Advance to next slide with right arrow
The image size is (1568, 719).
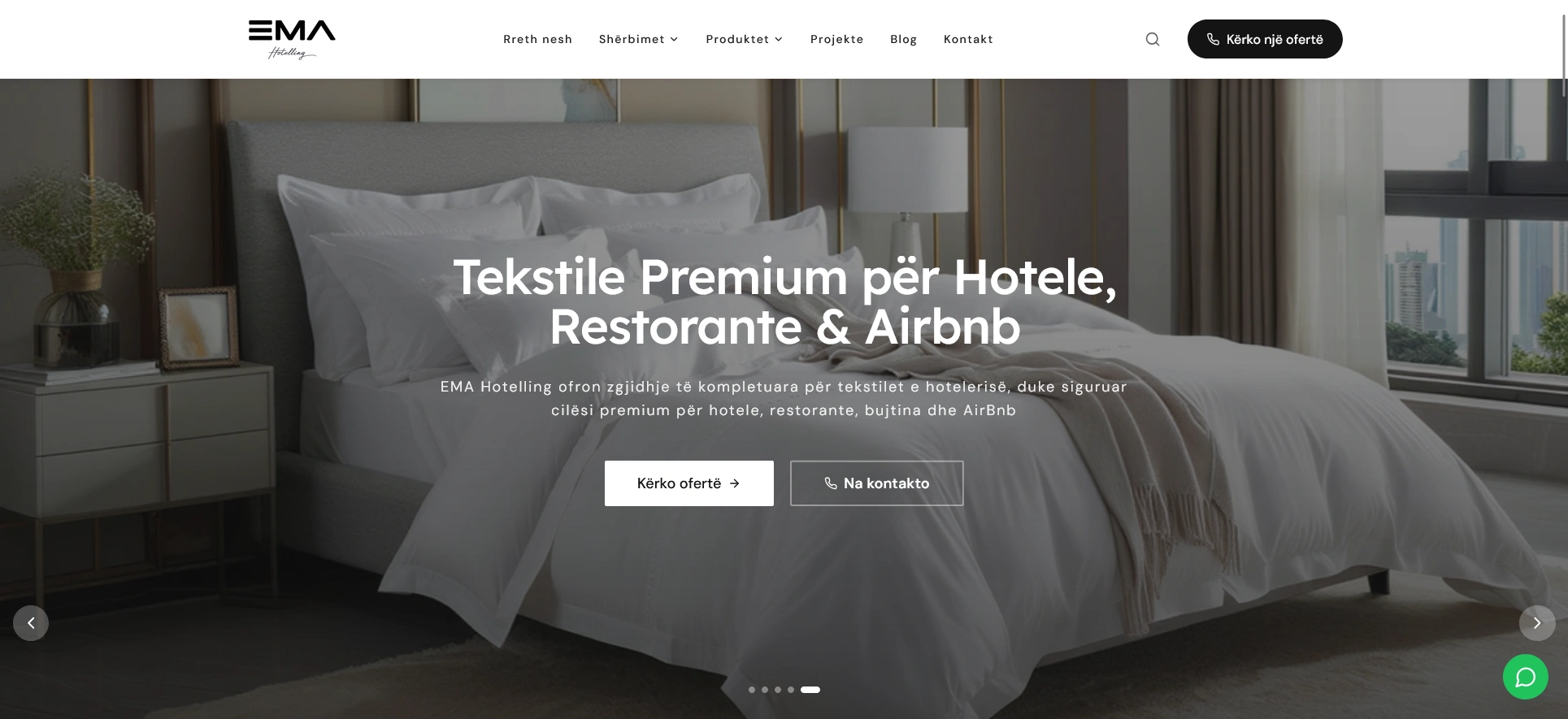[1536, 623]
